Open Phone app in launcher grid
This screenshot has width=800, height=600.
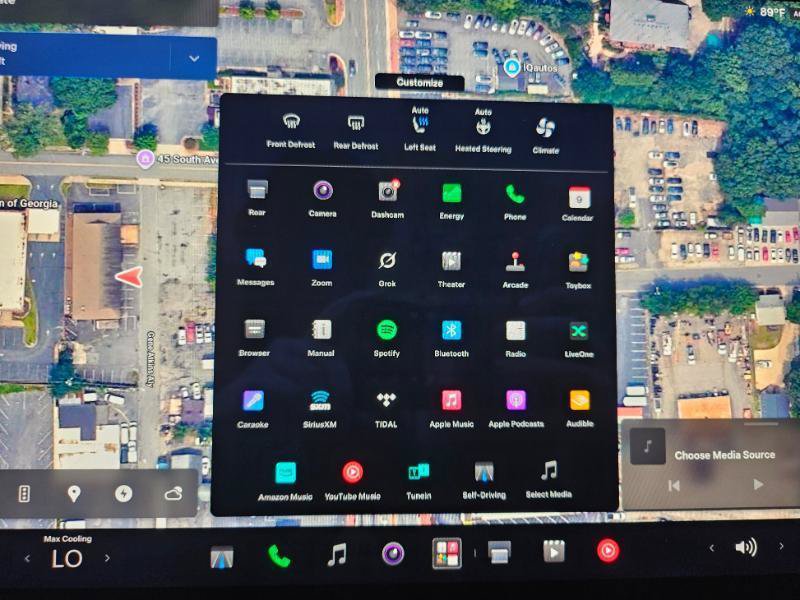515,202
